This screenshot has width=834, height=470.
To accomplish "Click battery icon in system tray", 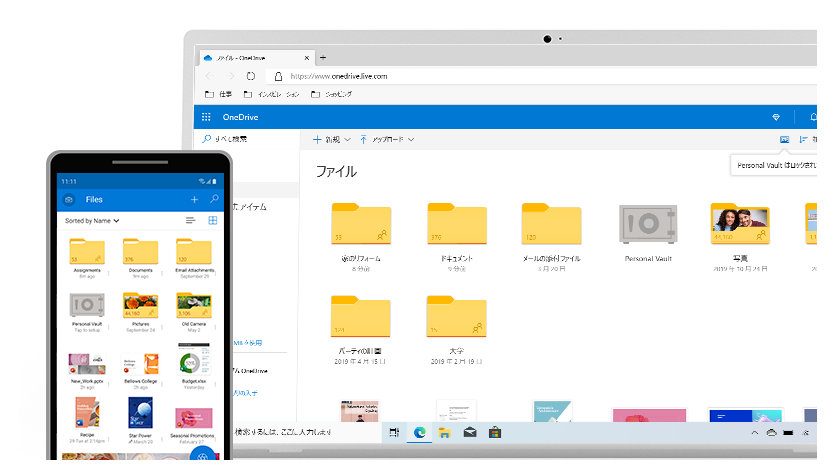I will click(x=788, y=433).
